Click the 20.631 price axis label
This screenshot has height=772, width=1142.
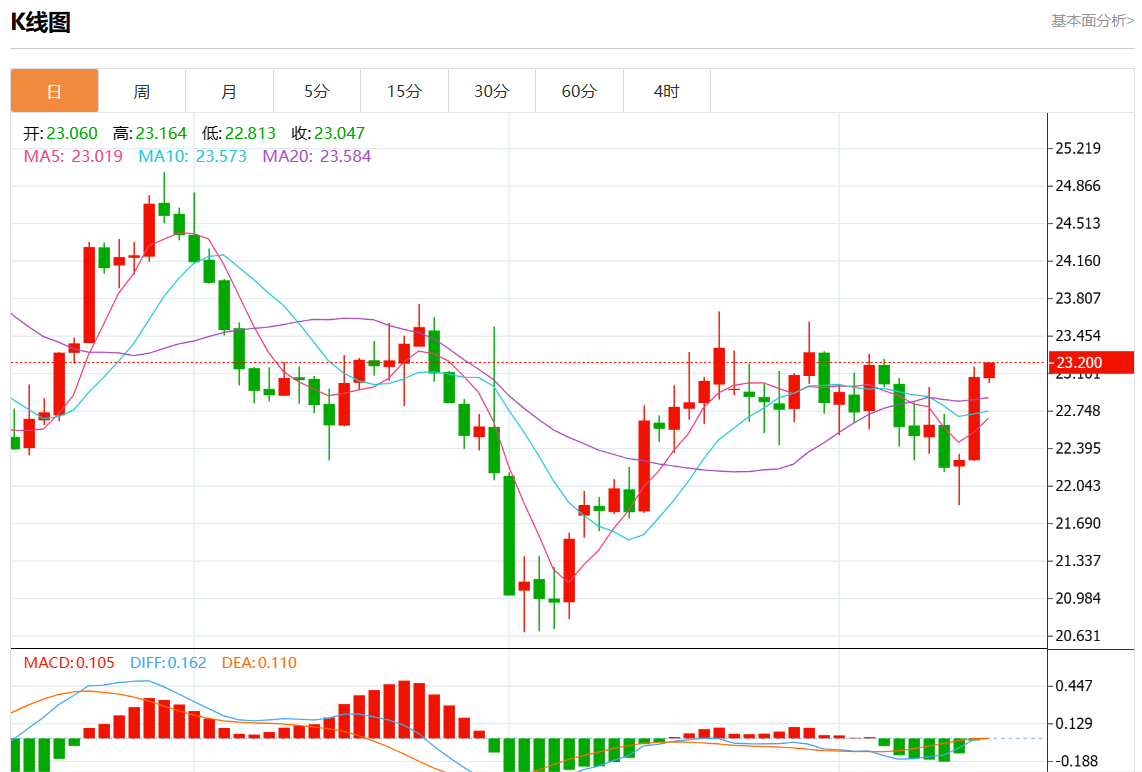point(1078,636)
